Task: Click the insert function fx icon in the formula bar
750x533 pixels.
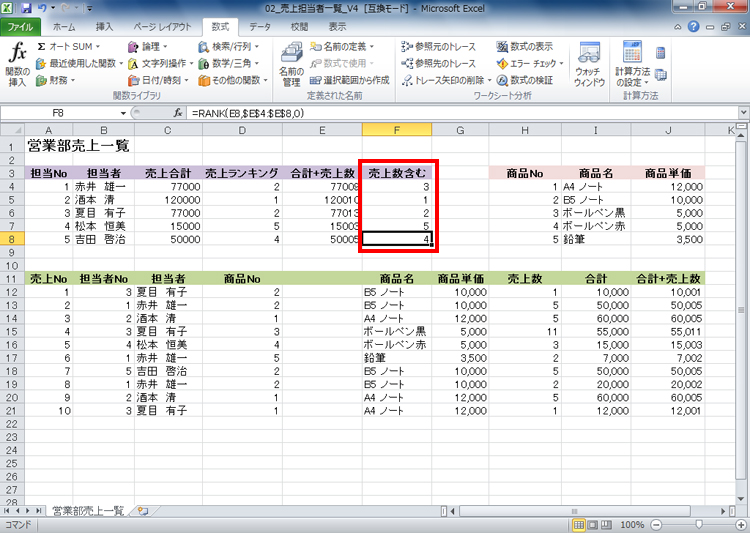Action: point(178,113)
